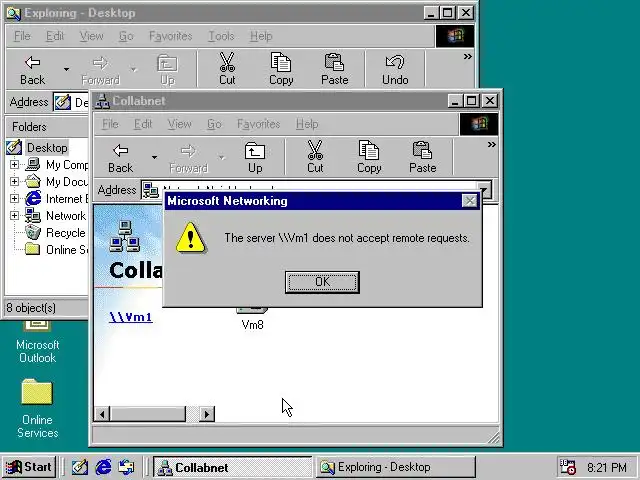
Task: Open Go menu in Collabnet window
Action: (214, 124)
